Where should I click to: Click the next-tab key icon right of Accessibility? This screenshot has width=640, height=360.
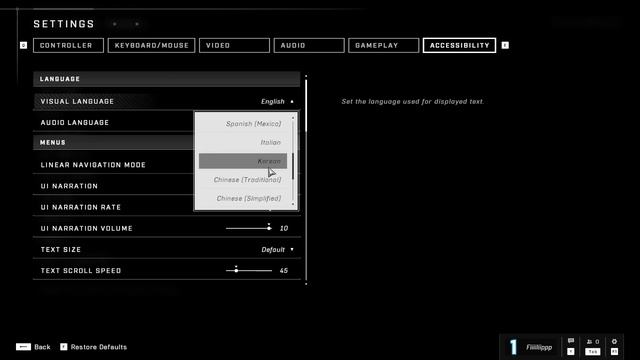[505, 45]
